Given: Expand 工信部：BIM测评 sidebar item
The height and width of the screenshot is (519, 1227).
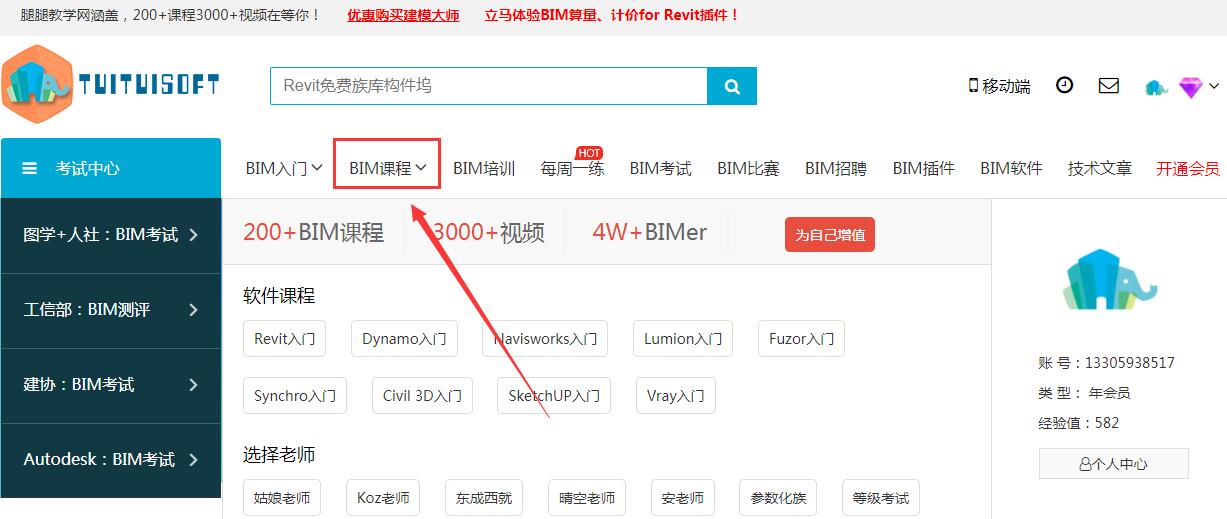Looking at the screenshot, I should (111, 310).
